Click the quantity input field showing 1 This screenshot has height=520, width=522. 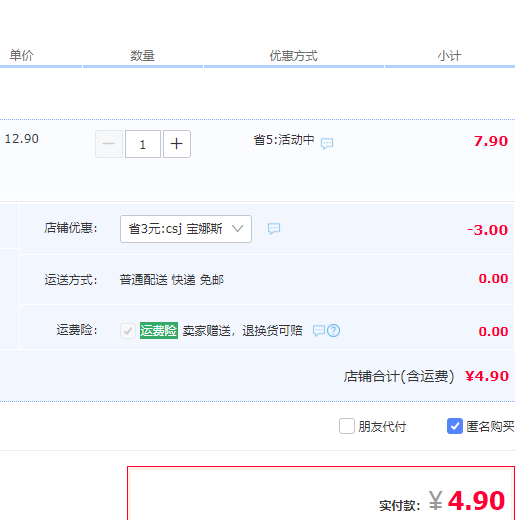pyautogui.click(x=143, y=144)
